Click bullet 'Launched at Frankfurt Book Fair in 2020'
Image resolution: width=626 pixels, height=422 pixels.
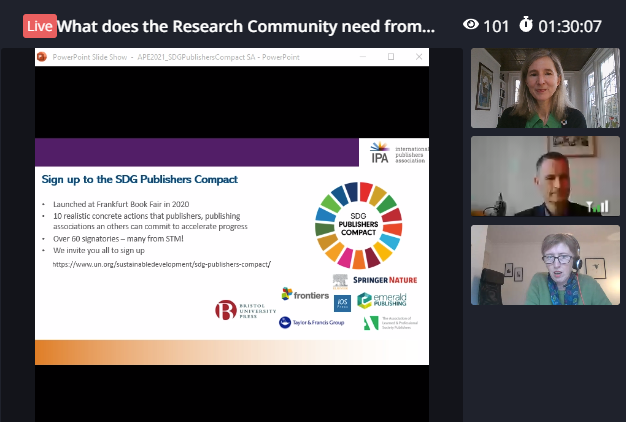click(x=121, y=204)
